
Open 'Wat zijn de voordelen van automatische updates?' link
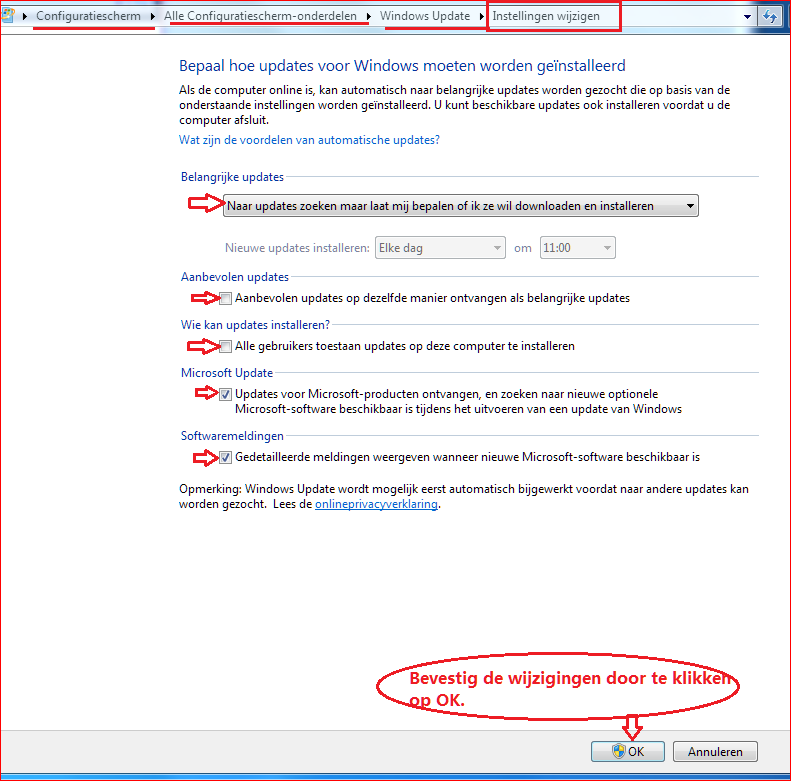pyautogui.click(x=309, y=140)
